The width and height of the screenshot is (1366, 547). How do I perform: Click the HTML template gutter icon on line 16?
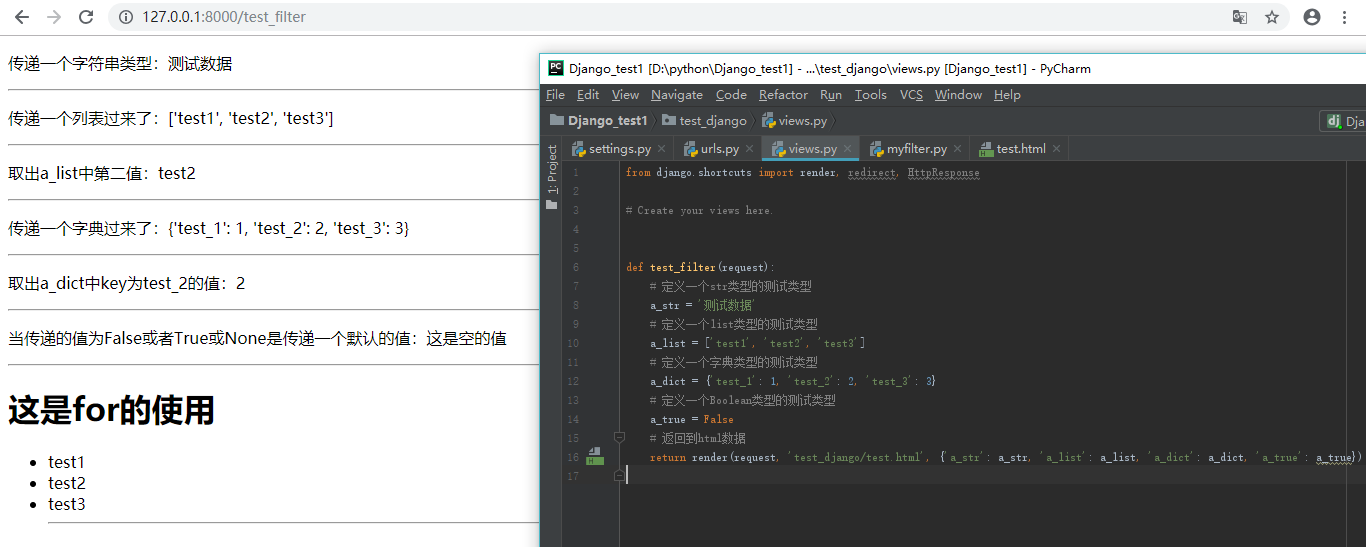(594, 457)
